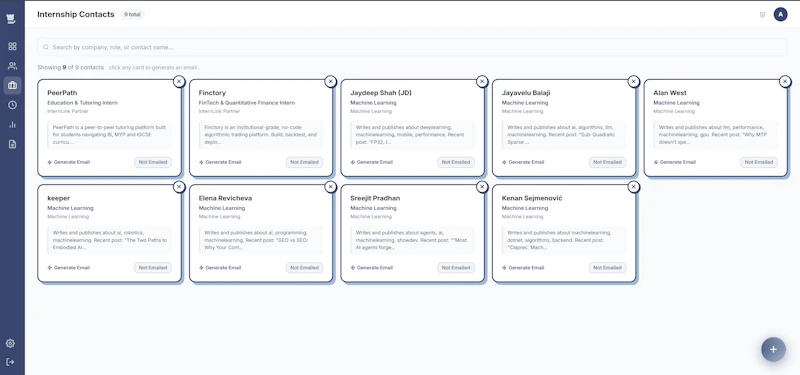This screenshot has height=375, width=800.
Task: Click the Finctory card title
Action: point(212,93)
